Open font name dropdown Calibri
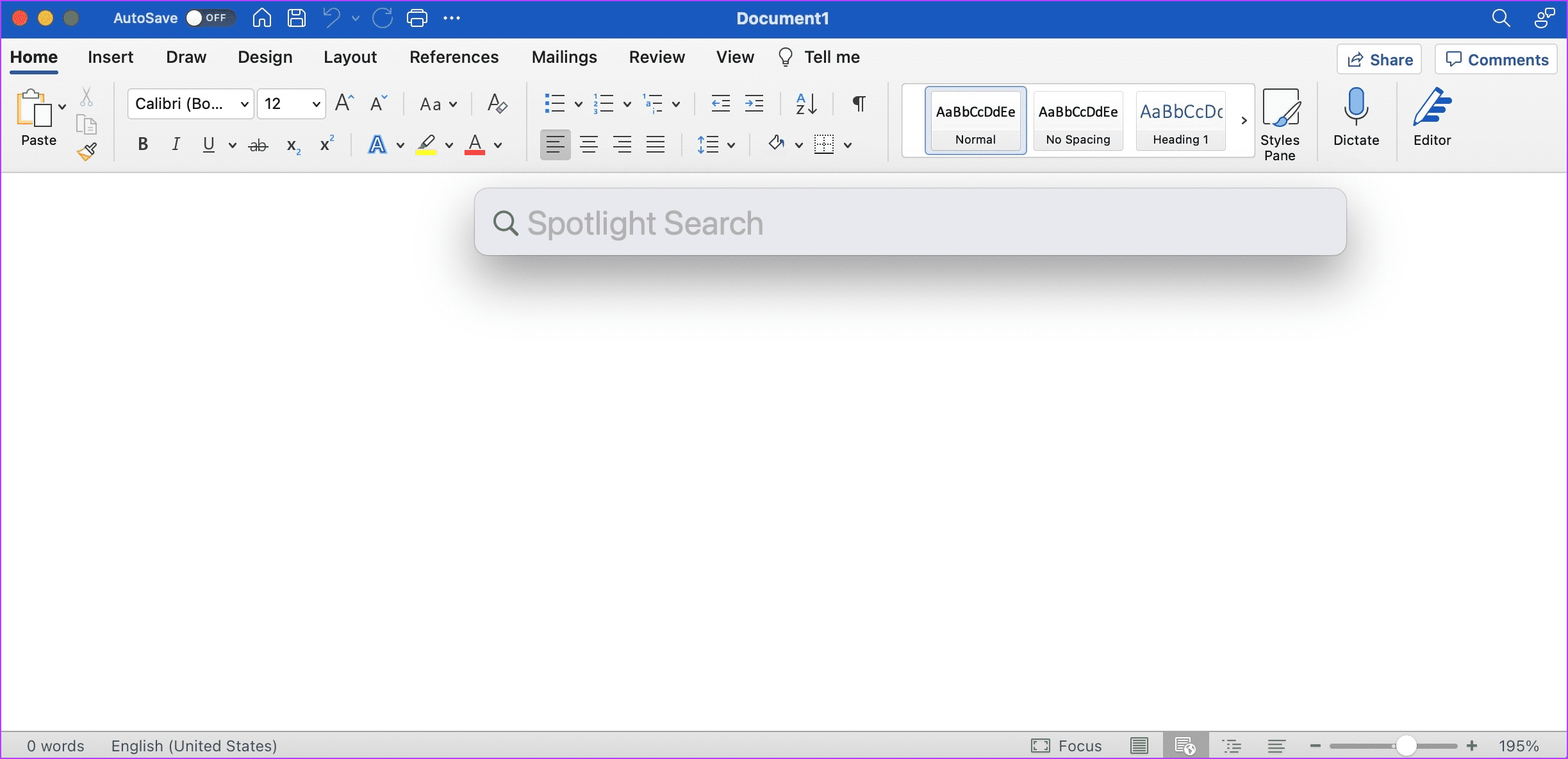Viewport: 1568px width, 759px height. tap(191, 104)
